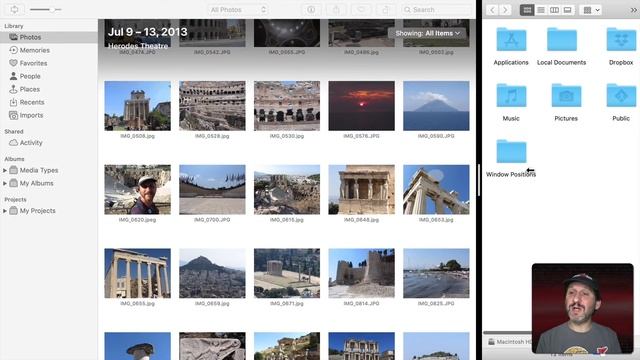The width and height of the screenshot is (640, 360).
Task: Open the Finder group-by dropdown
Action: click(x=591, y=10)
